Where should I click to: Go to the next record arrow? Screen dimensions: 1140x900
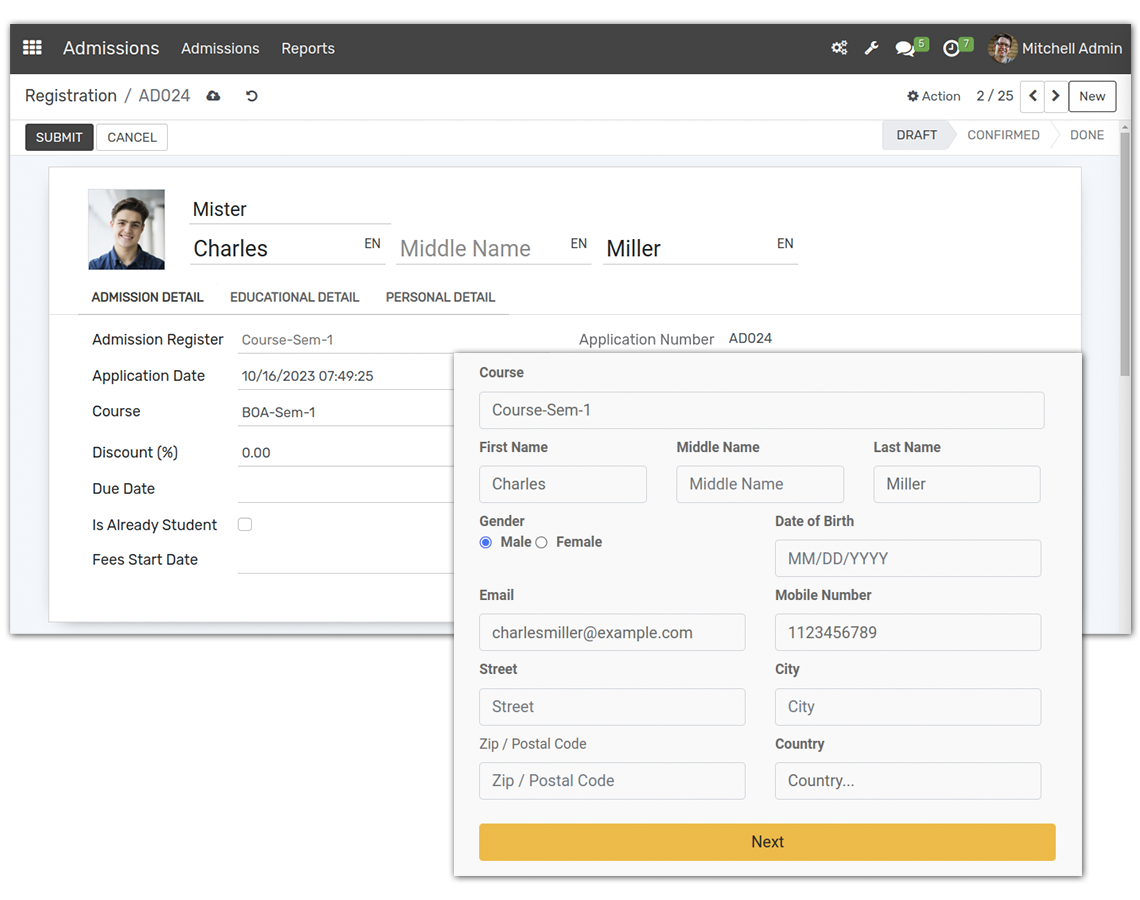click(1055, 96)
